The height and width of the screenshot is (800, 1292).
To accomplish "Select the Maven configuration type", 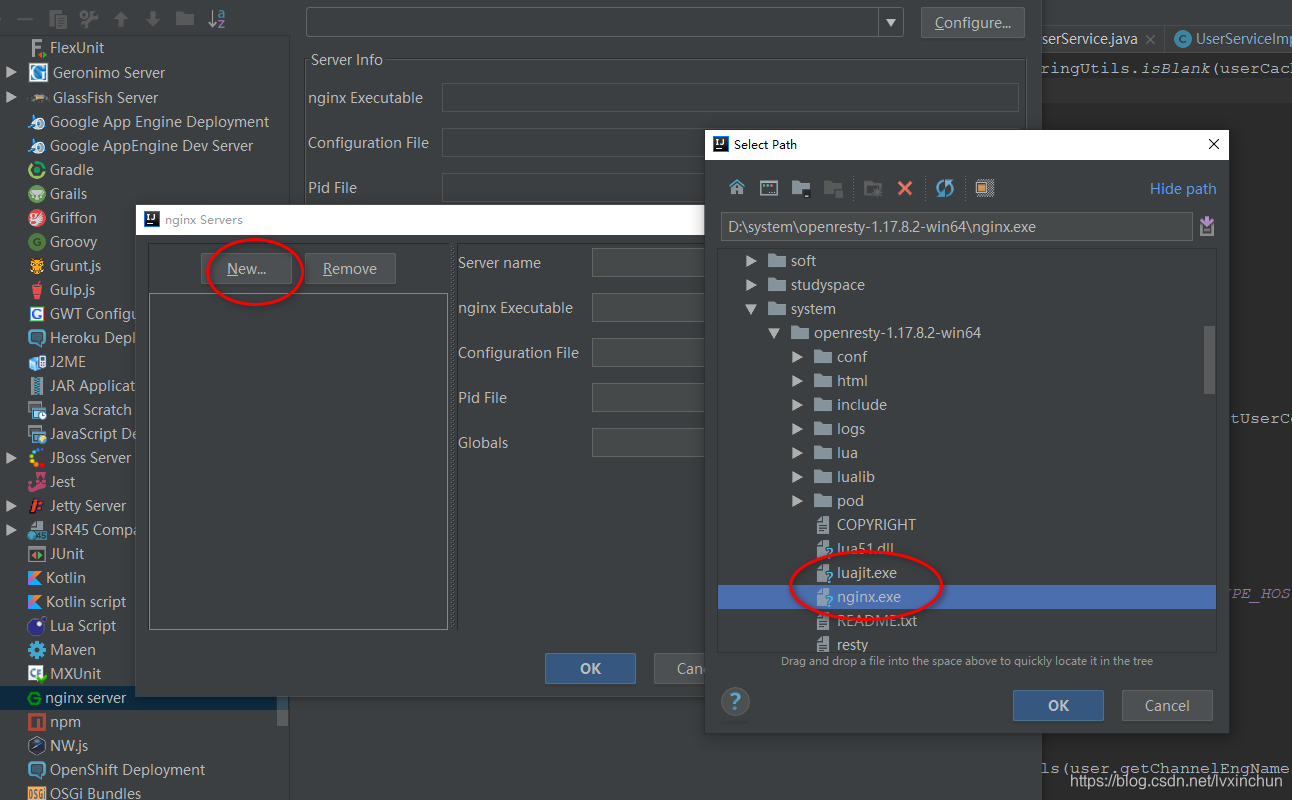I will [x=61, y=650].
